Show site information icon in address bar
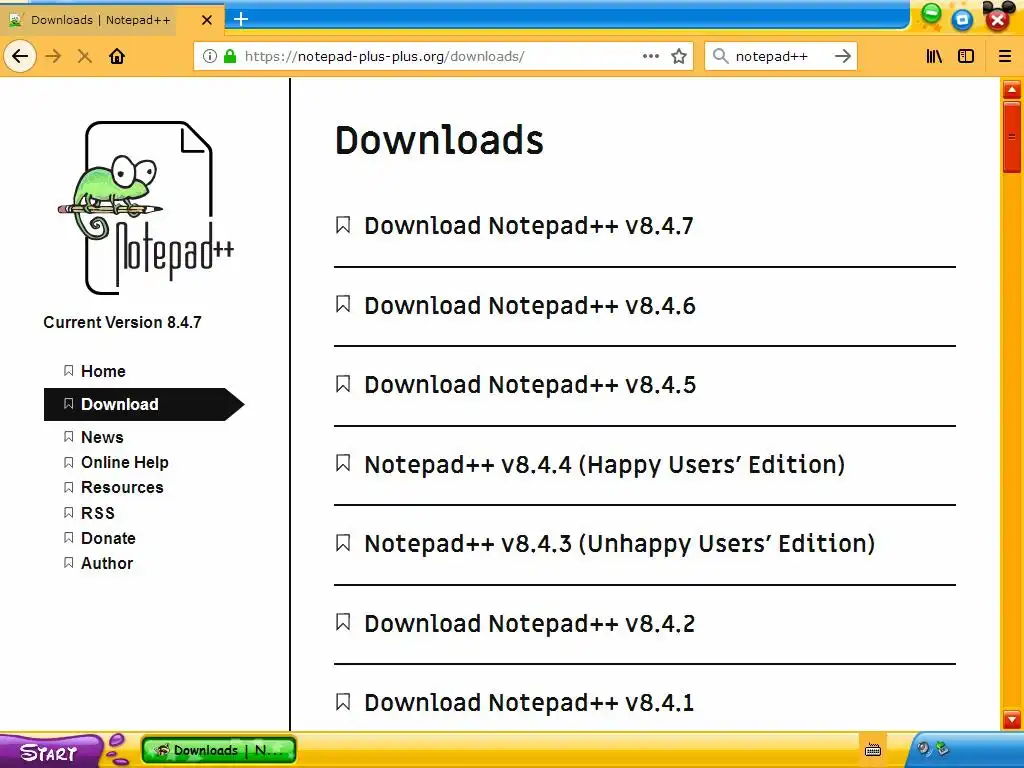The height and width of the screenshot is (768, 1024). 210,56
